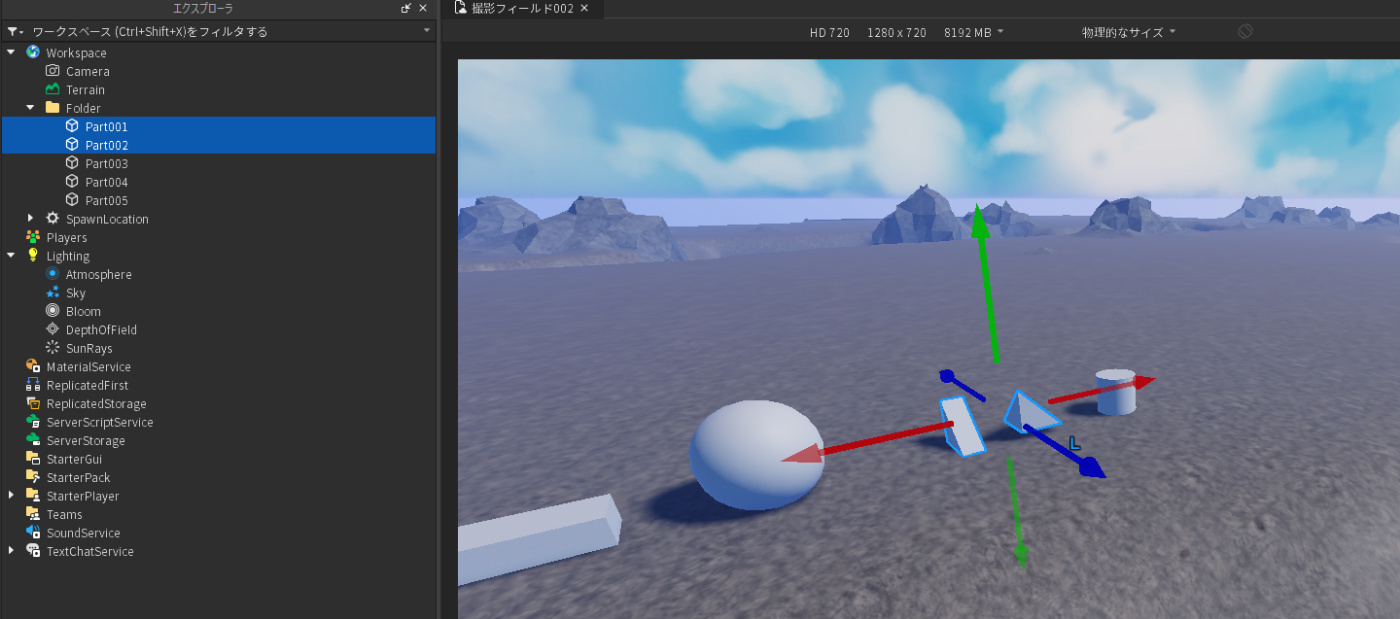Screen dimensions: 1400x619
Task: Select the SoundService label
Action: tap(83, 533)
